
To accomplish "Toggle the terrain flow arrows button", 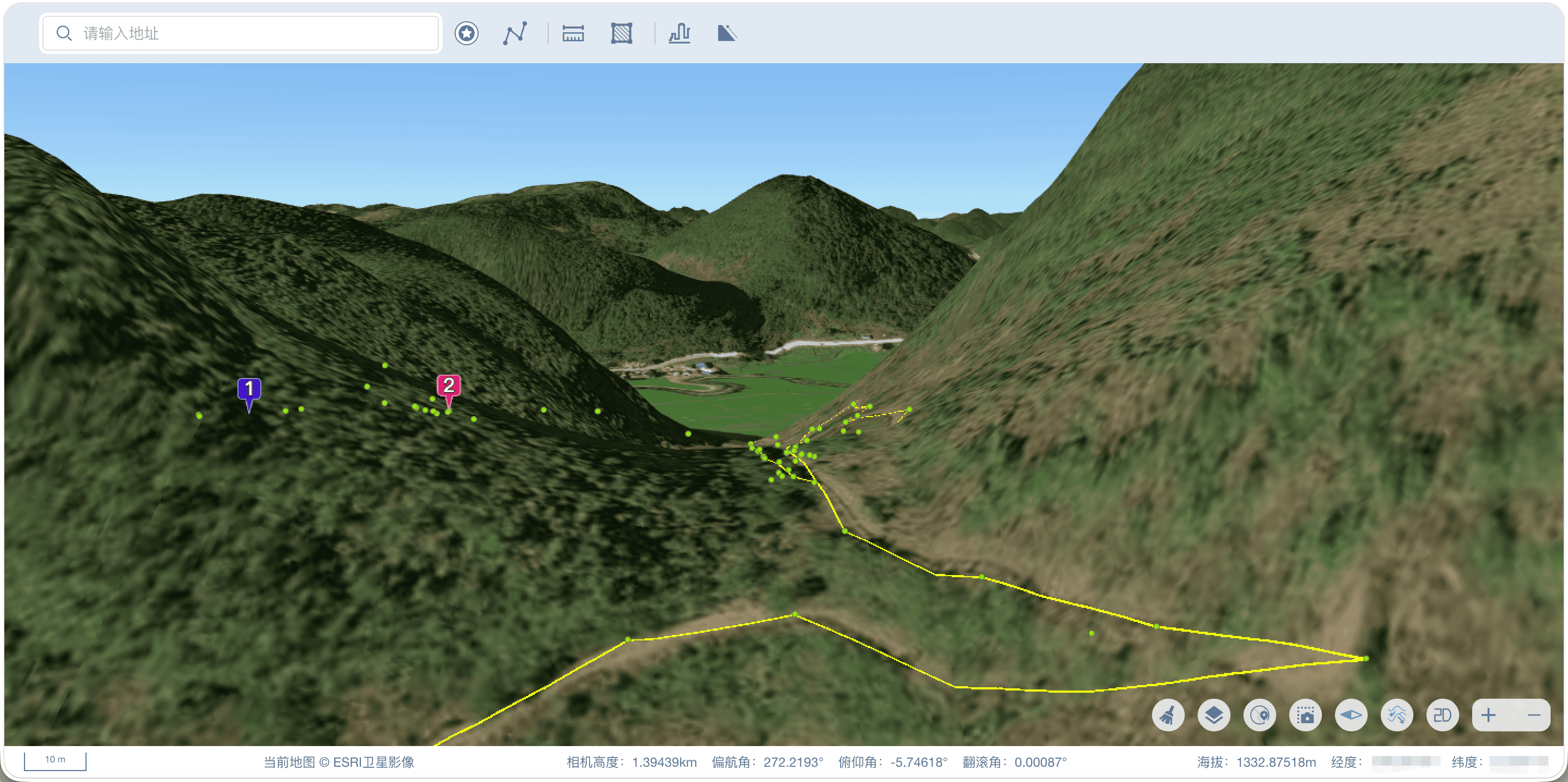I will (1396, 714).
